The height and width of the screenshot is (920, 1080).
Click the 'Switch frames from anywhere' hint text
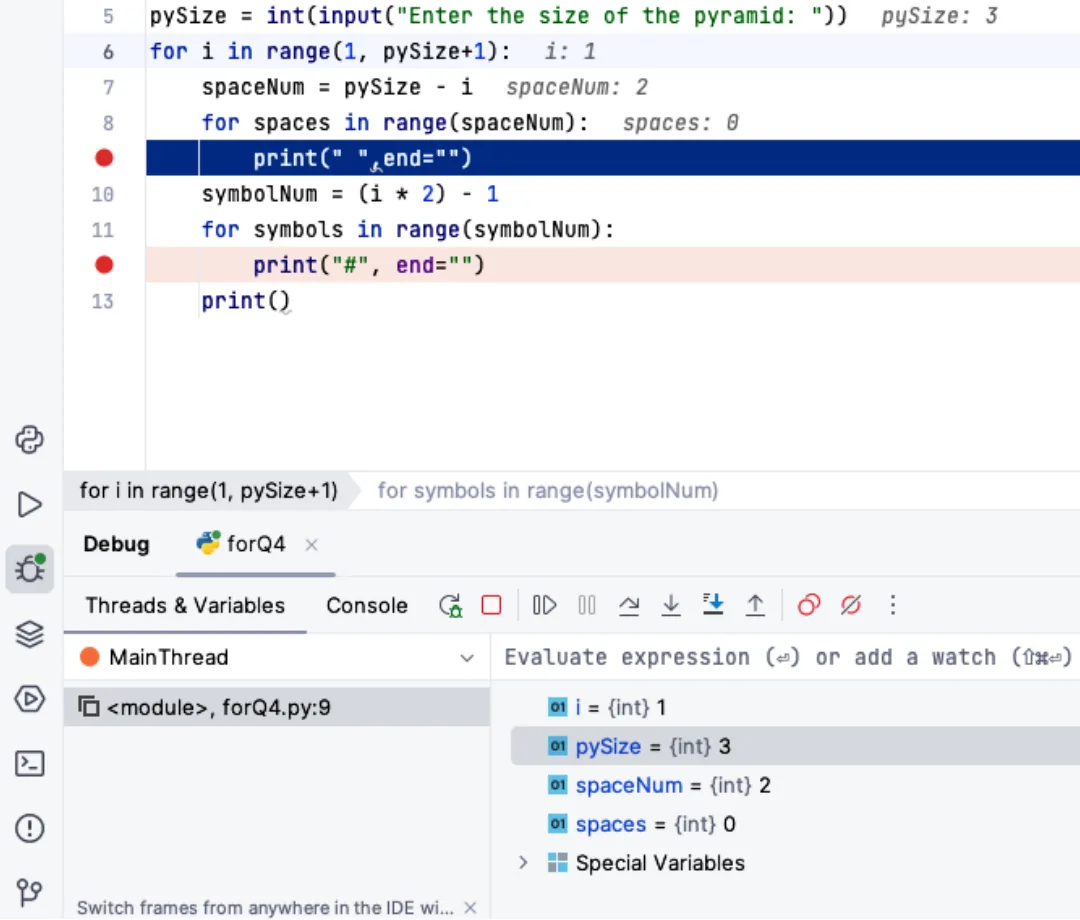(x=265, y=908)
